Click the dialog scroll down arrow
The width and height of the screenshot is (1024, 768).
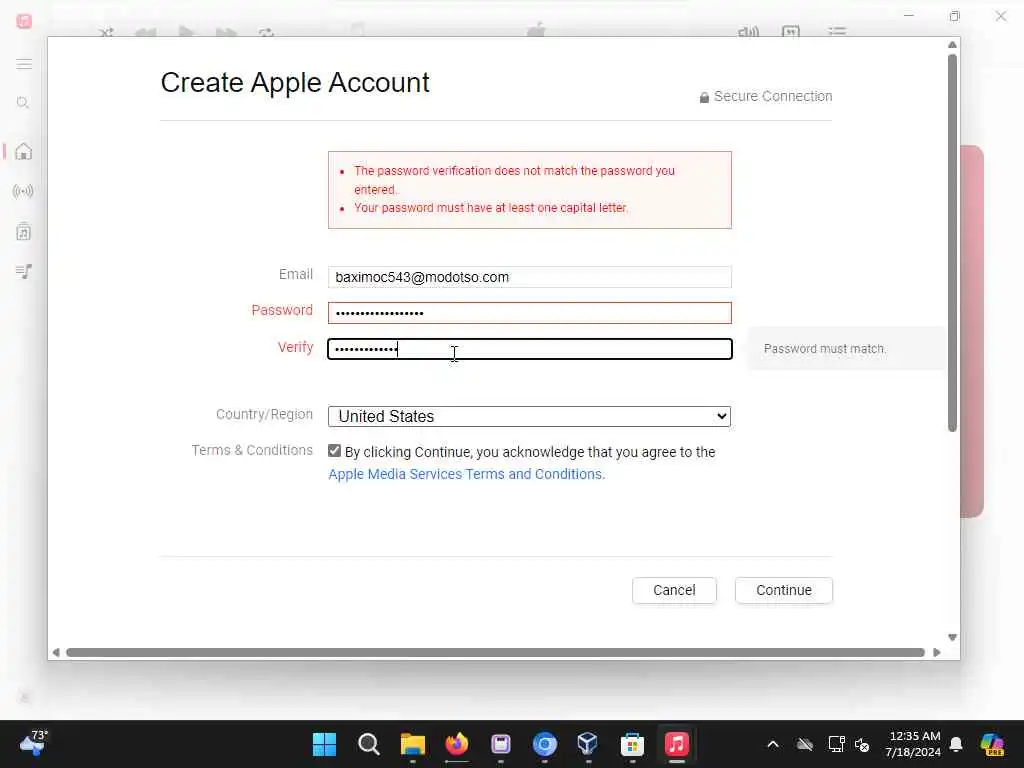(x=952, y=637)
